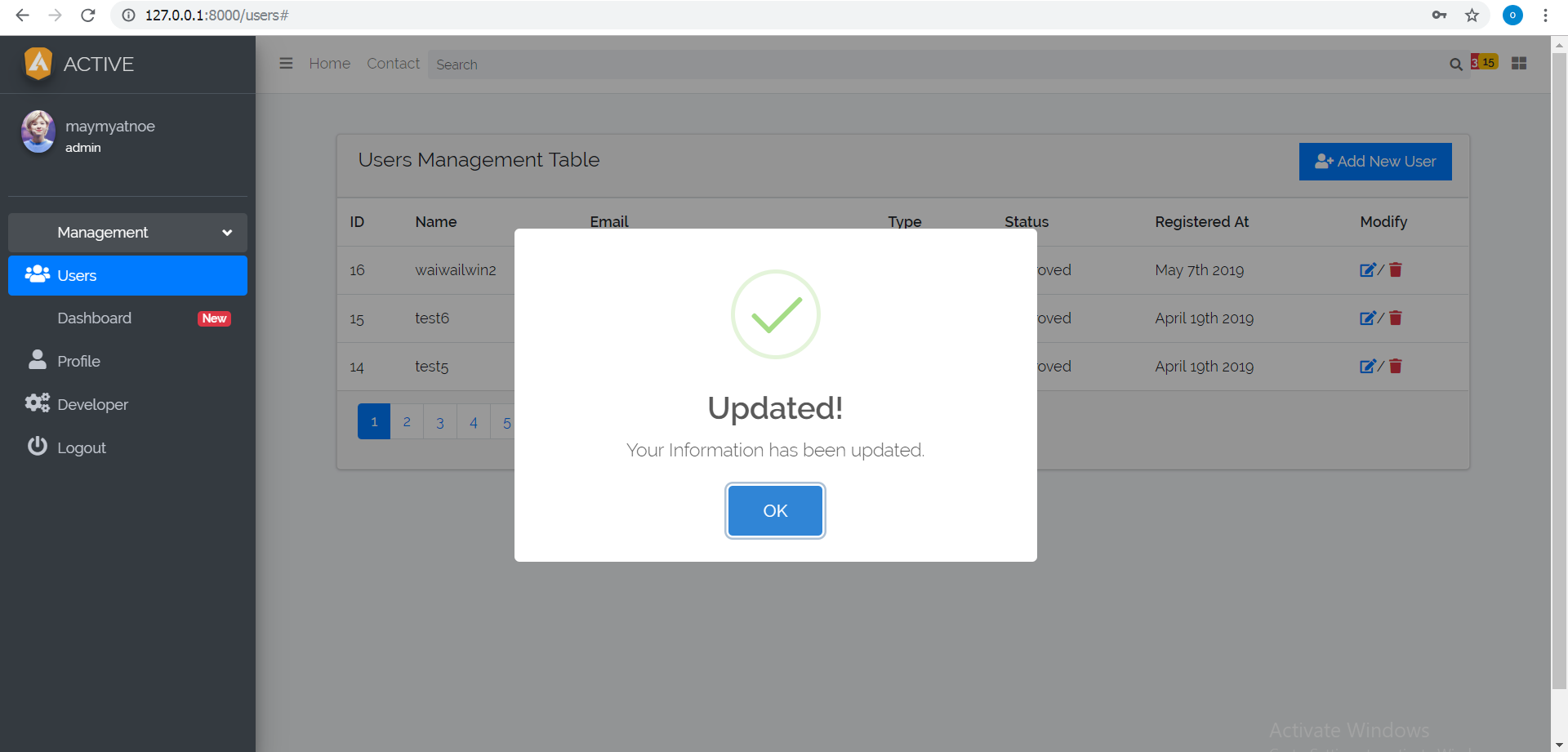
Task: Click the page vertical scrollbar
Action: (1559, 372)
